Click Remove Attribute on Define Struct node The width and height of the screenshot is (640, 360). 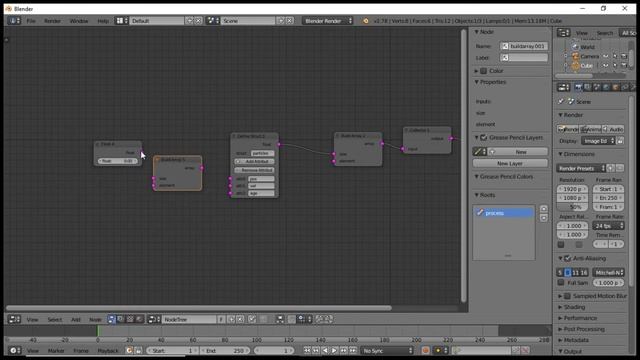[x=254, y=170]
